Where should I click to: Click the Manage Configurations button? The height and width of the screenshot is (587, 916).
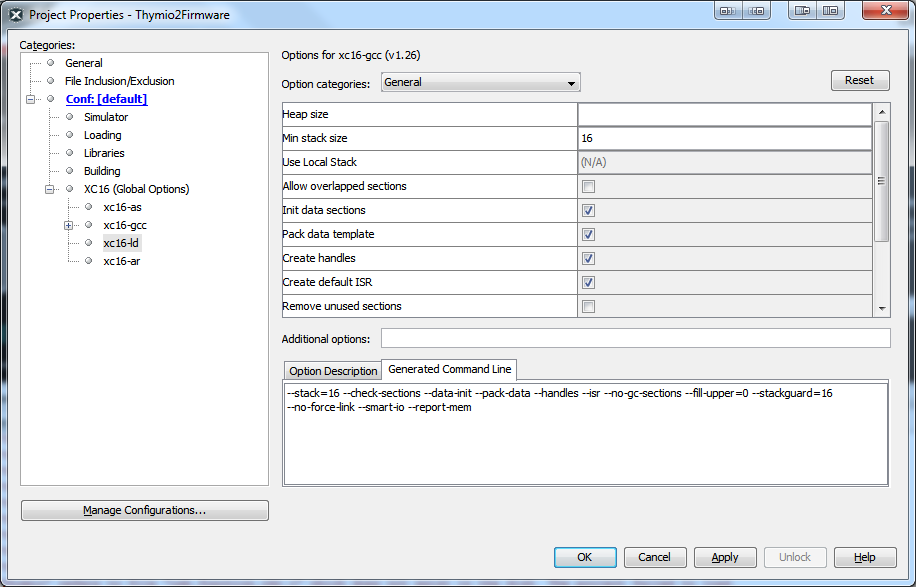pos(145,510)
